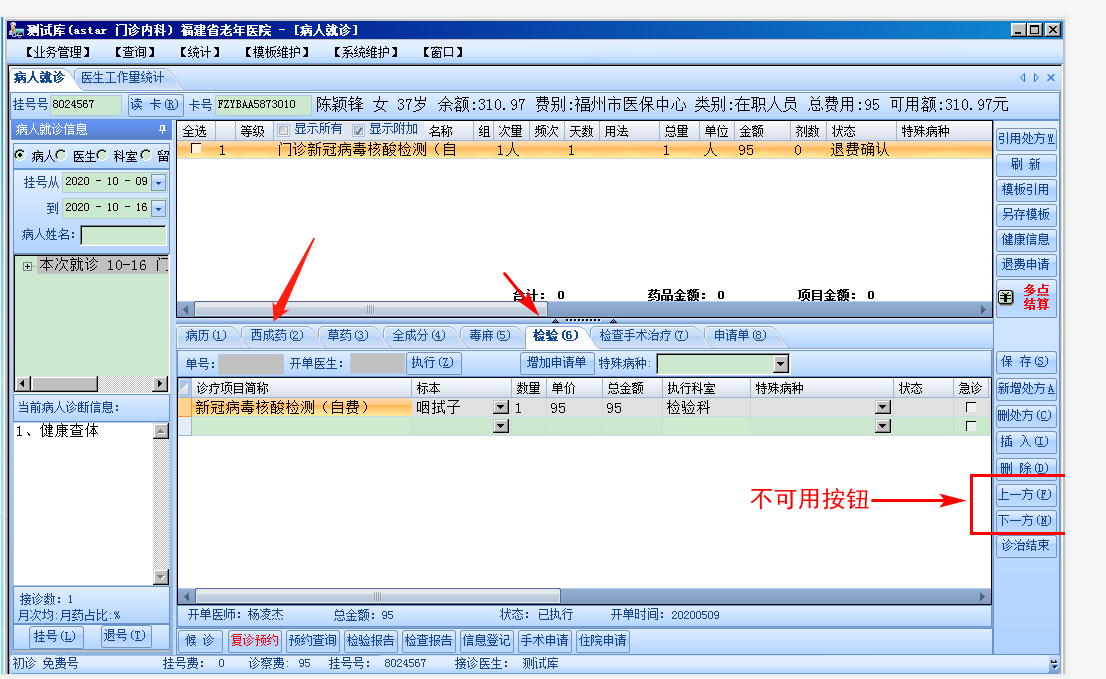Close the 病人就诊 tab with X
Screen dimensions: 1106x679
click(x=1051, y=78)
